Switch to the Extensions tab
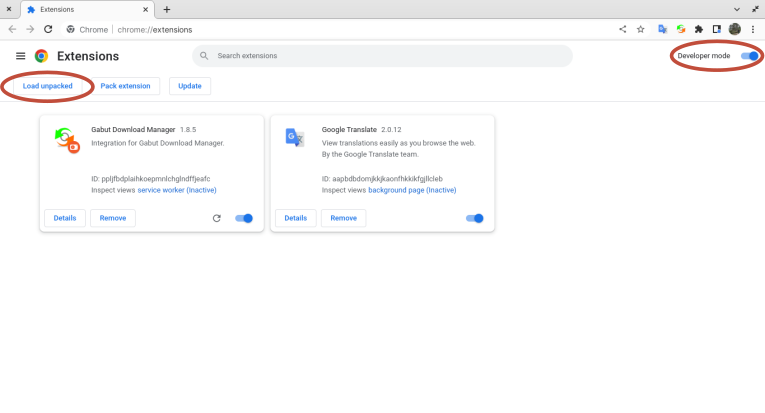Viewport: 765px width, 413px height. (x=88, y=9)
